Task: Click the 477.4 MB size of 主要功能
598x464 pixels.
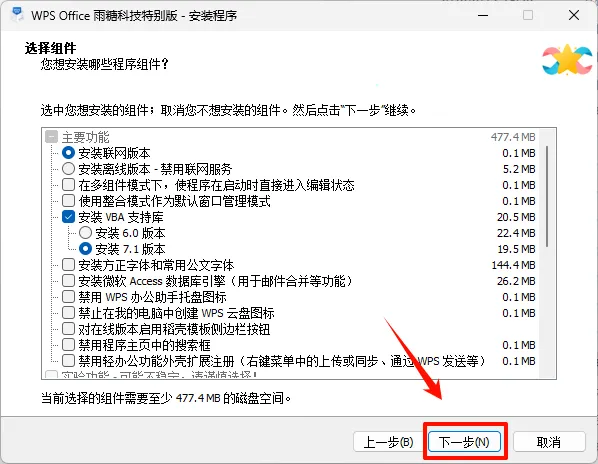Action: pyautogui.click(x=513, y=137)
